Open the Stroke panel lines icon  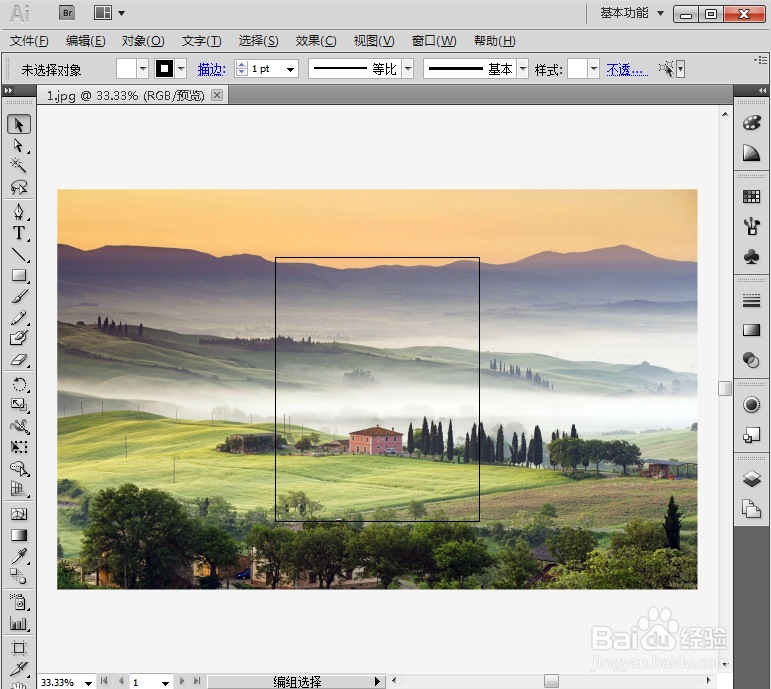[751, 300]
